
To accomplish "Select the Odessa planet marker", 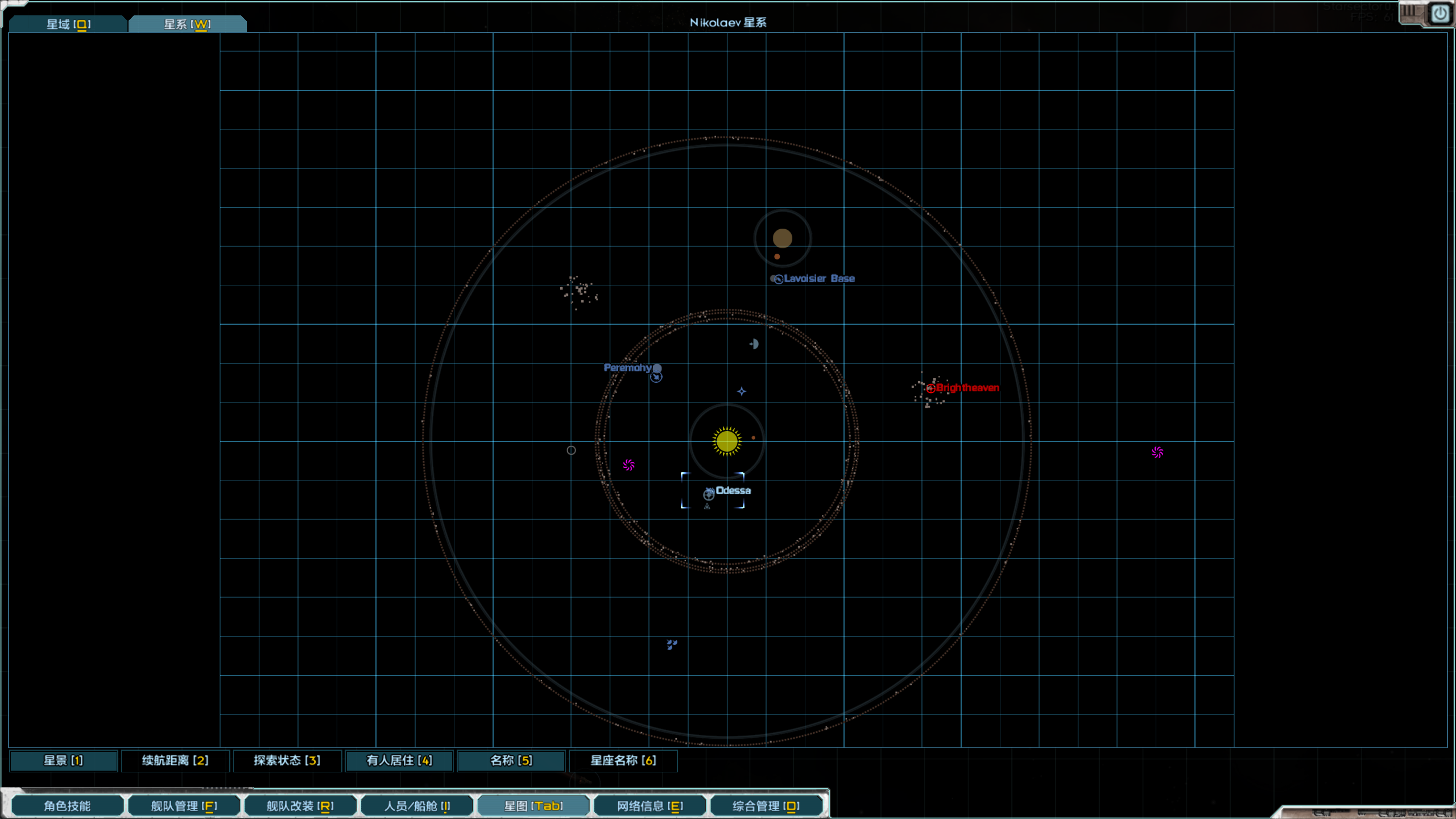I will pos(709,494).
